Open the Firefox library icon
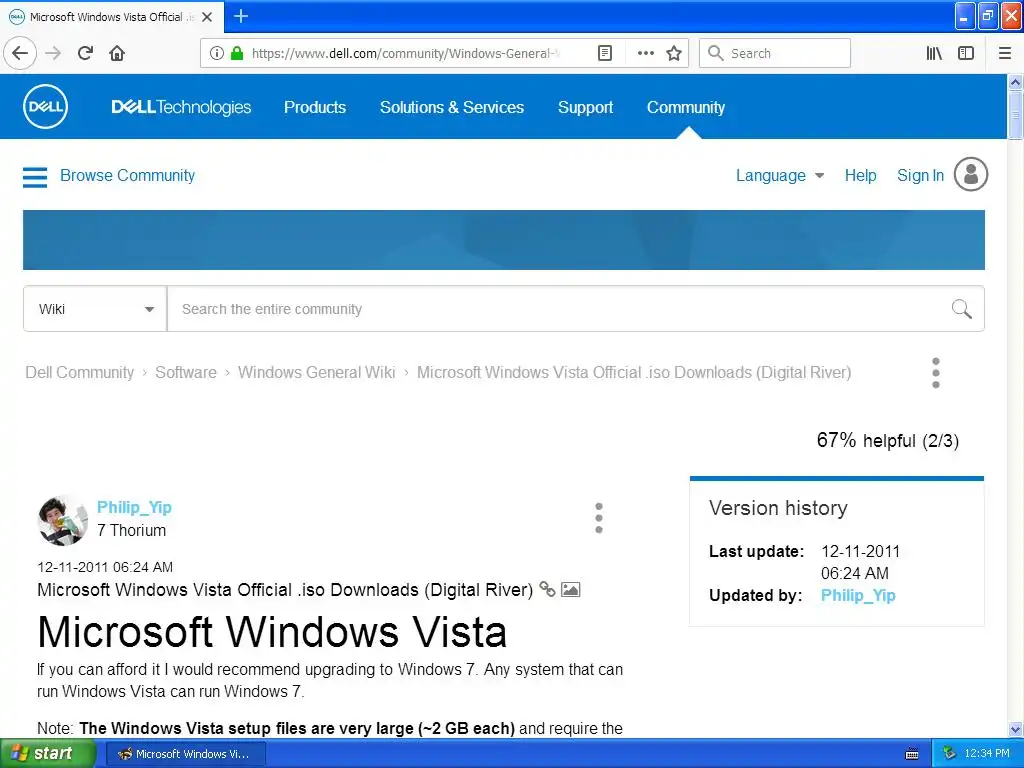This screenshot has height=768, width=1024. point(934,53)
